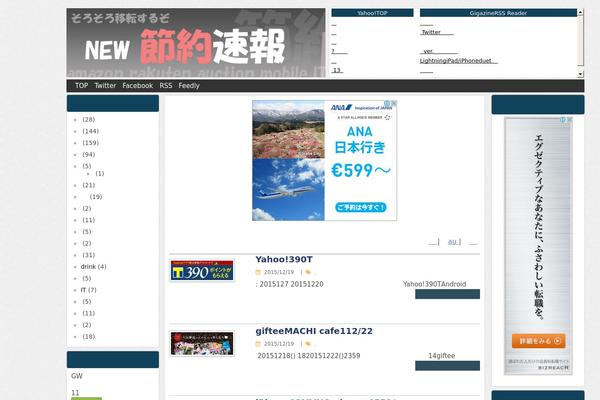The height and width of the screenshot is (400, 600).
Task: Open the Facebook navigation link
Action: (x=138, y=86)
